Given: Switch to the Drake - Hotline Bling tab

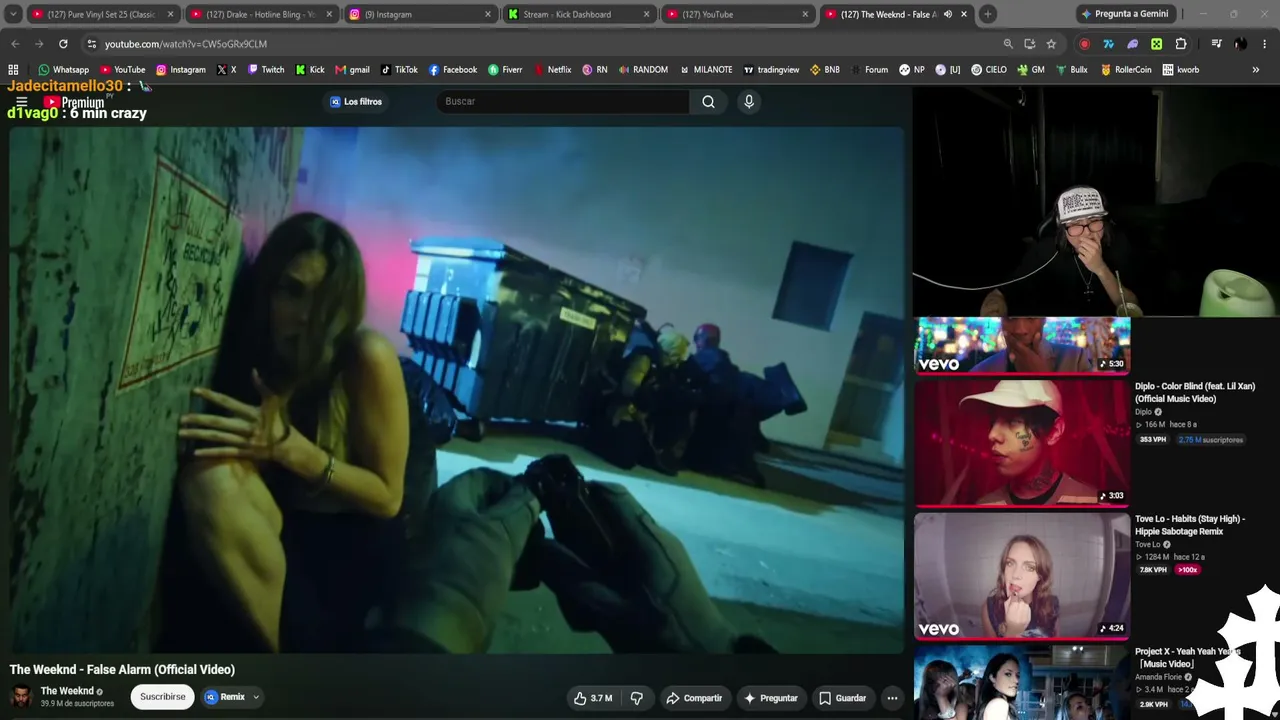Looking at the screenshot, I should click(260, 14).
